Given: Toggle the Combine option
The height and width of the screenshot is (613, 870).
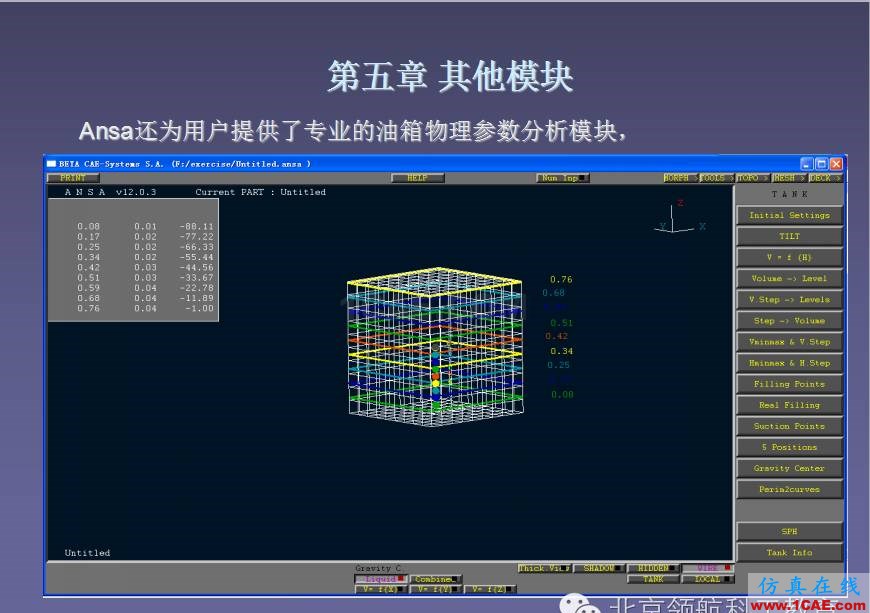Looking at the screenshot, I should click(x=436, y=579).
